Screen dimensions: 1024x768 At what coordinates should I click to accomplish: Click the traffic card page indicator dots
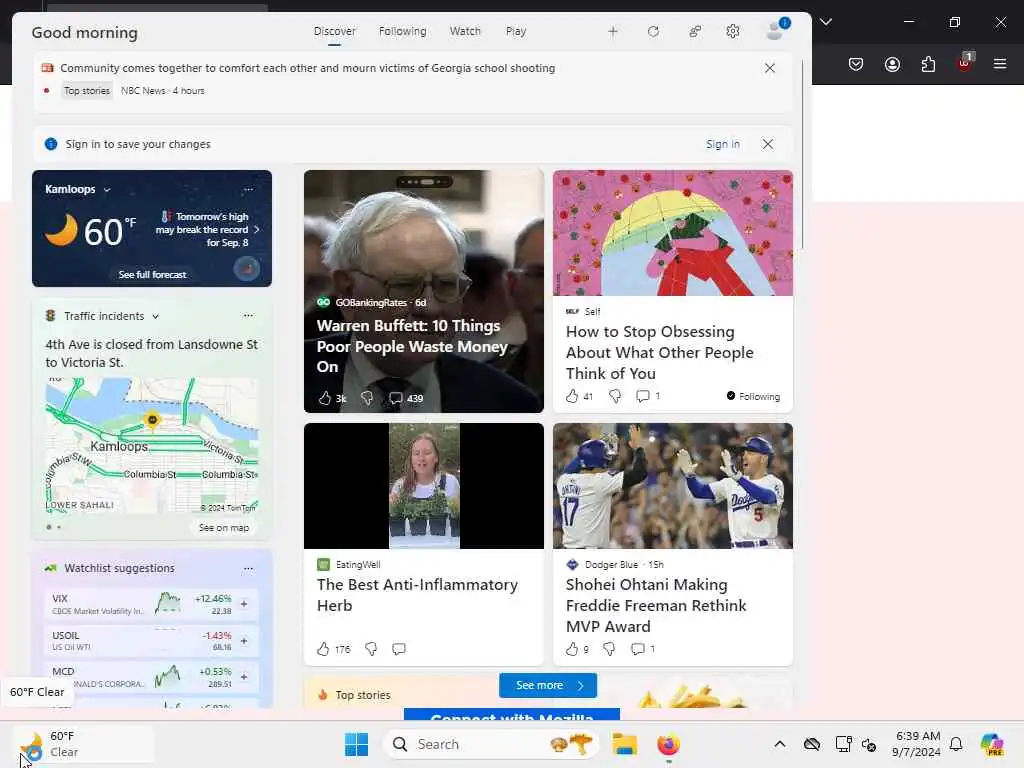click(x=54, y=527)
